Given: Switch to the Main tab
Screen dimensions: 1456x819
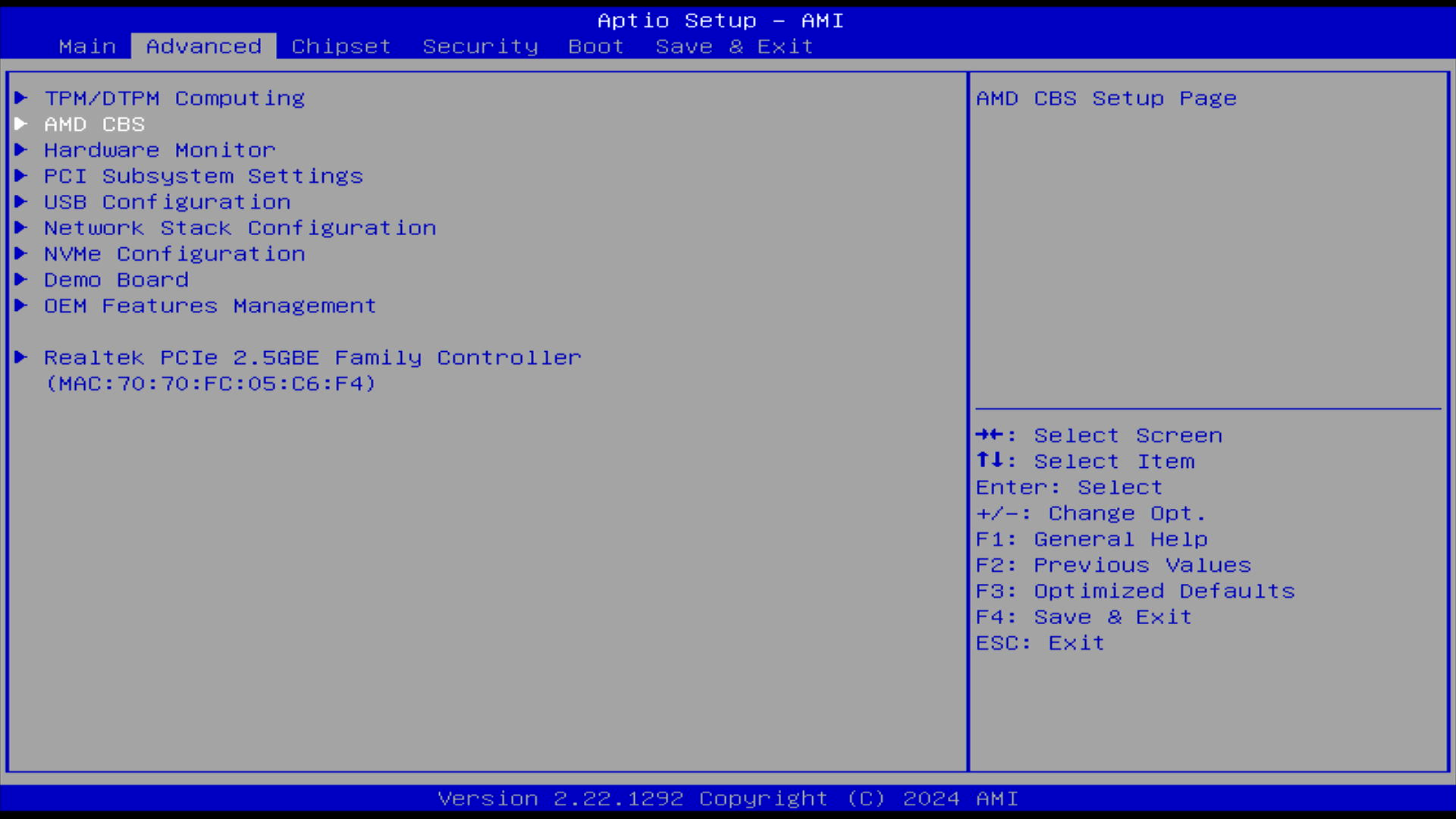Looking at the screenshot, I should (x=87, y=46).
